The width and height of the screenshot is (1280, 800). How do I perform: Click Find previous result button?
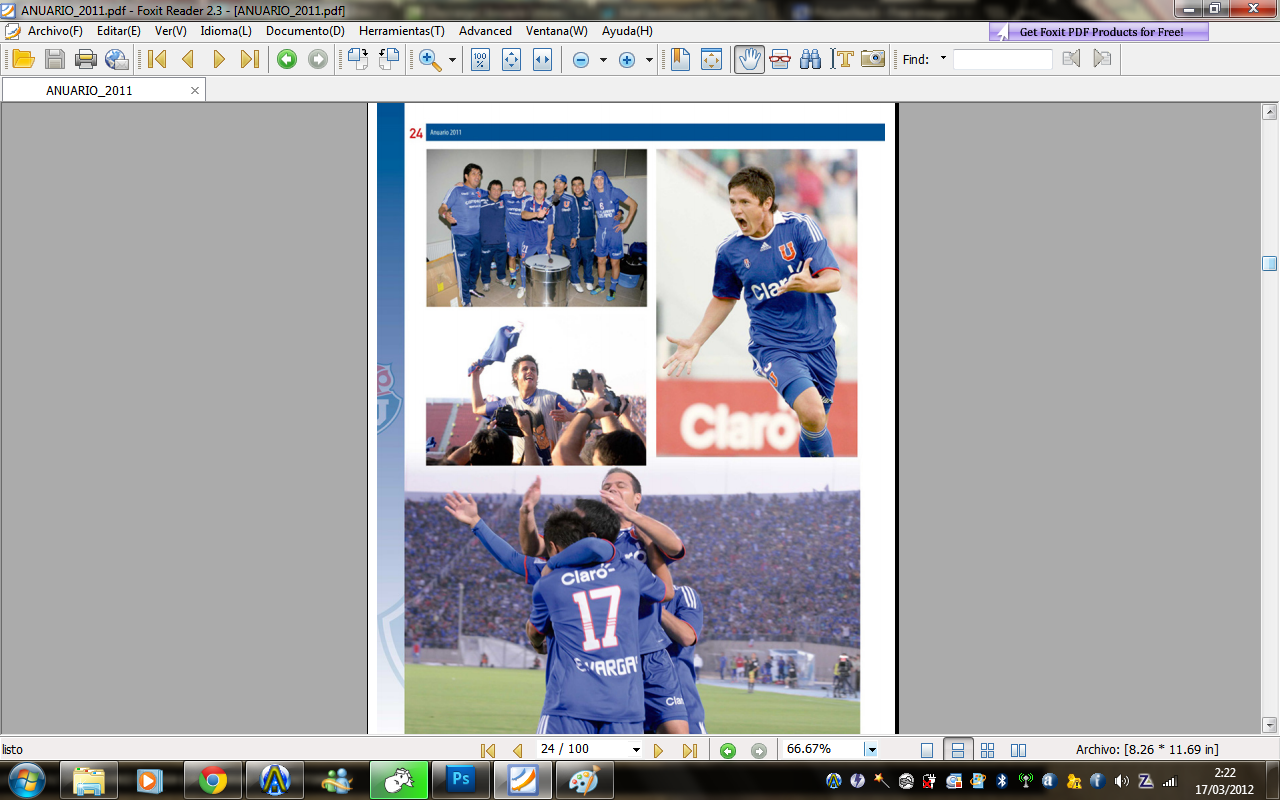(x=1071, y=59)
